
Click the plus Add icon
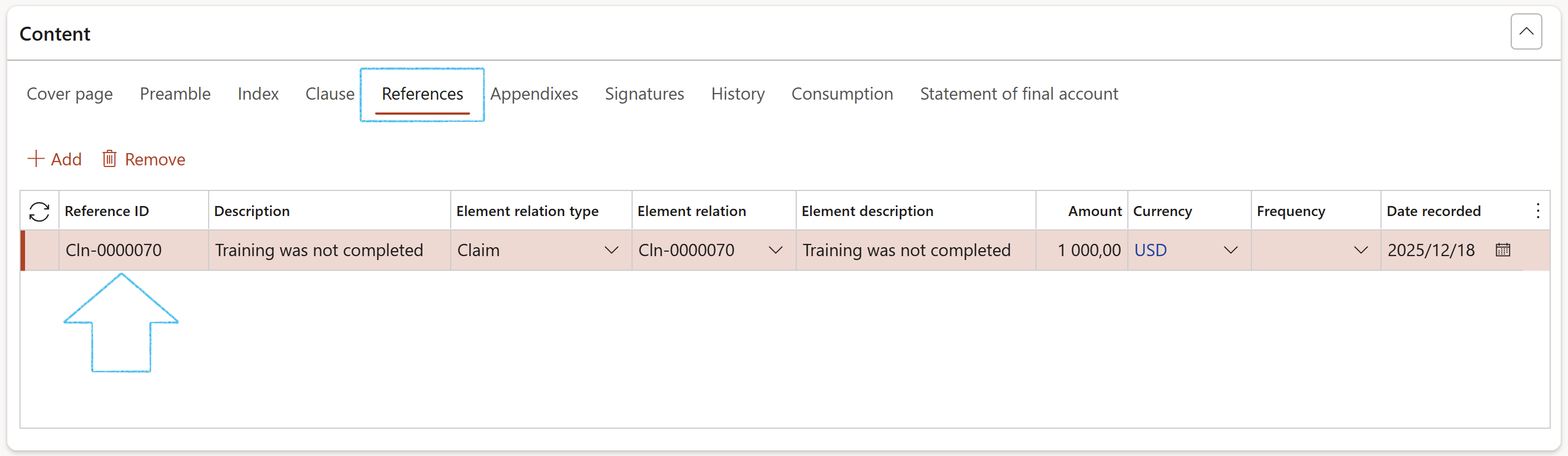click(36, 159)
